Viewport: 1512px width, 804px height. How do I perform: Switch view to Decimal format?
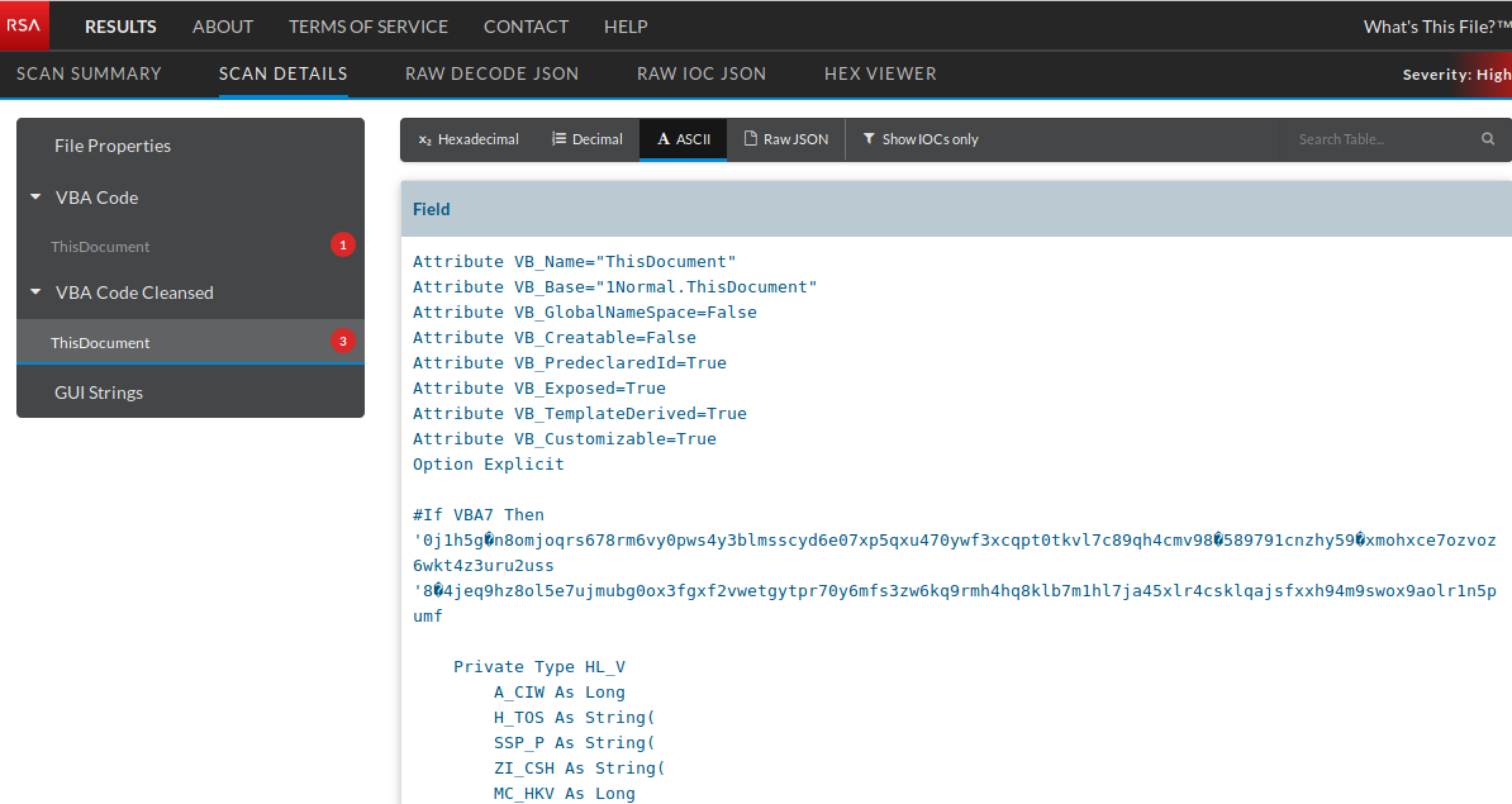point(587,139)
